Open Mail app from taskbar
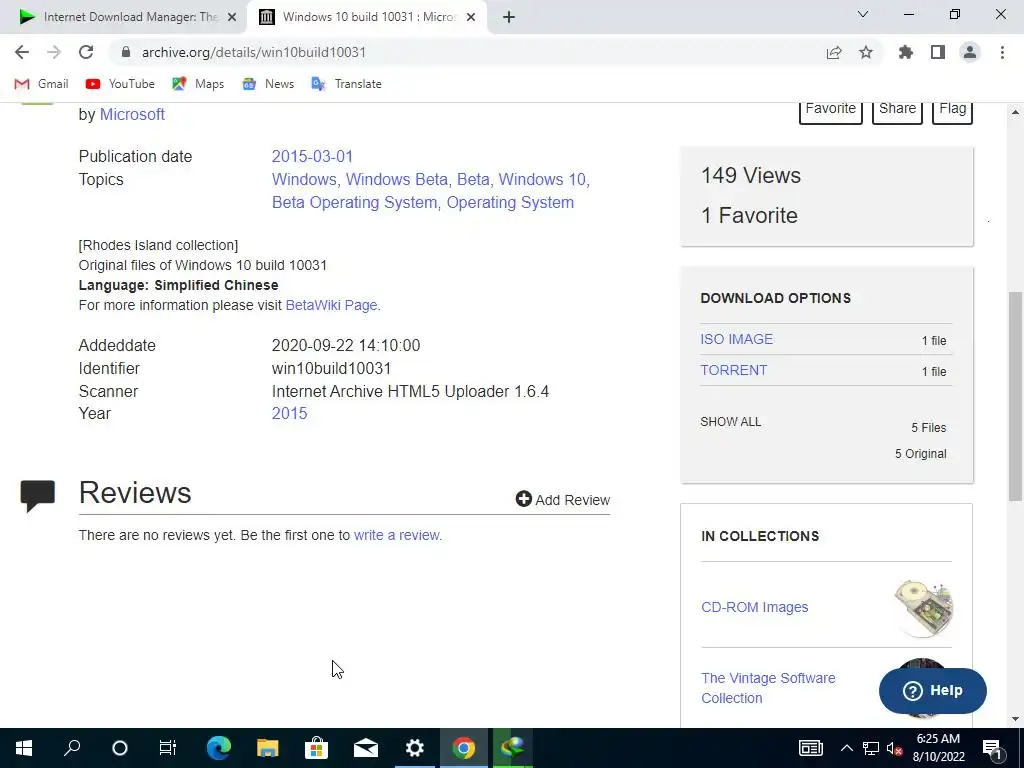This screenshot has height=768, width=1024. (x=366, y=748)
